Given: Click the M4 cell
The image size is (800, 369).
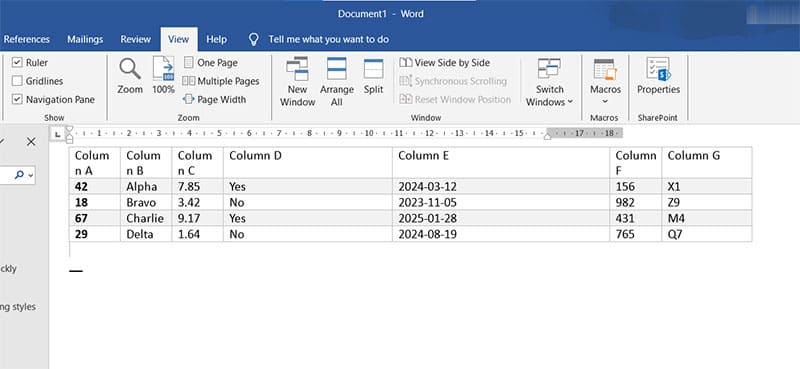Looking at the screenshot, I should point(707,218).
